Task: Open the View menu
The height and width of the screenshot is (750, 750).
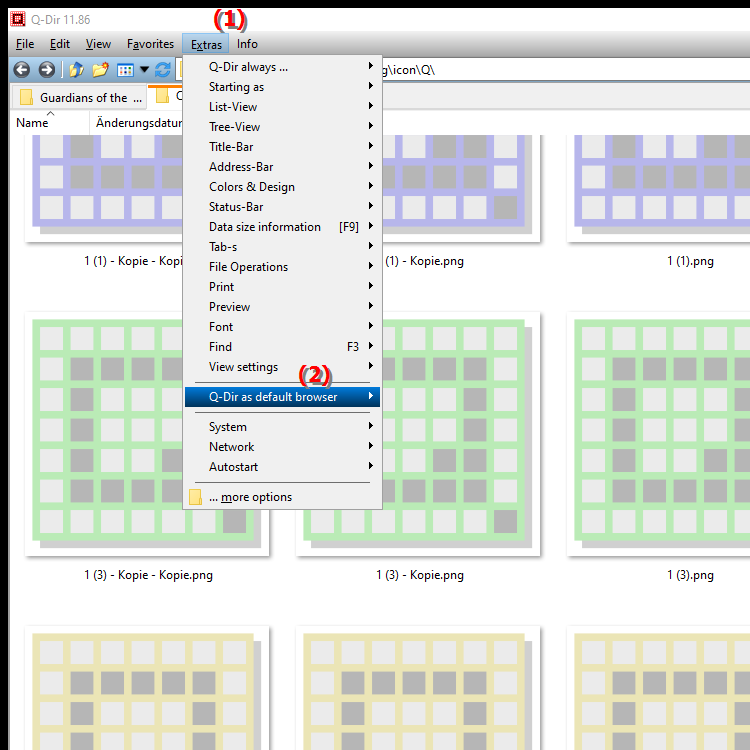Action: pos(98,44)
